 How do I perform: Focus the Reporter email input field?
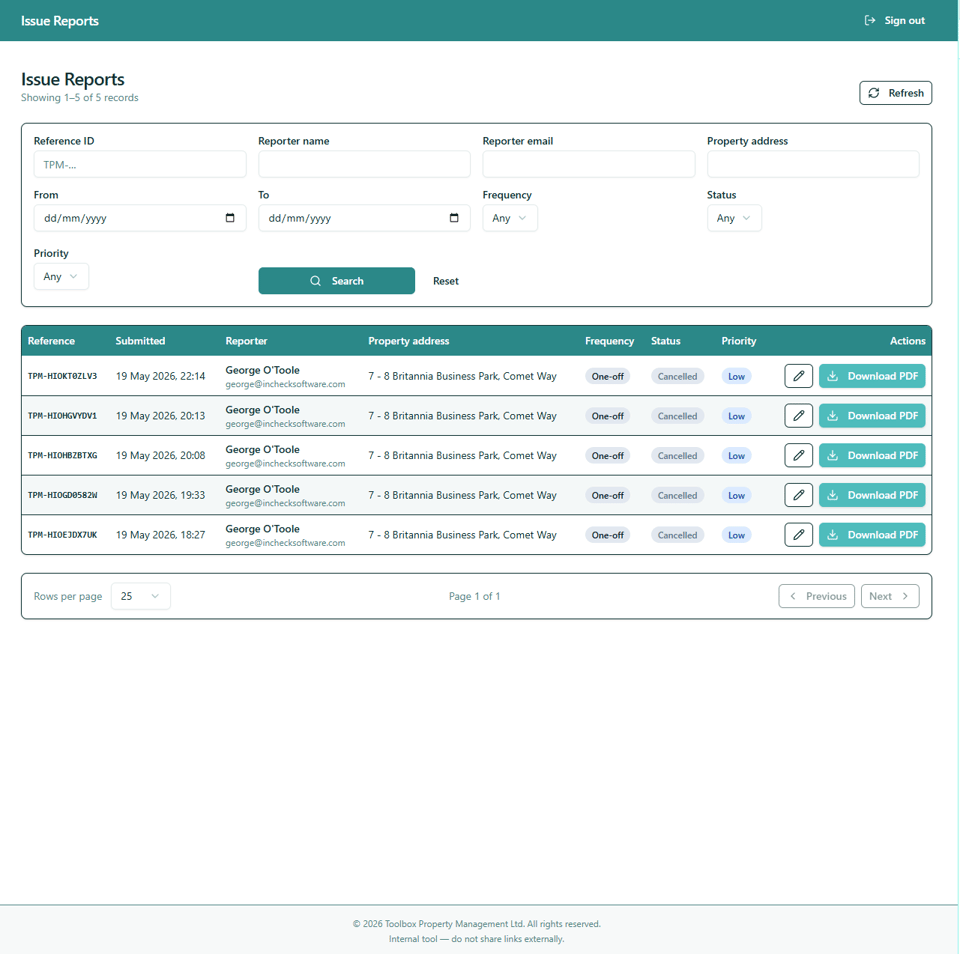[x=588, y=165]
